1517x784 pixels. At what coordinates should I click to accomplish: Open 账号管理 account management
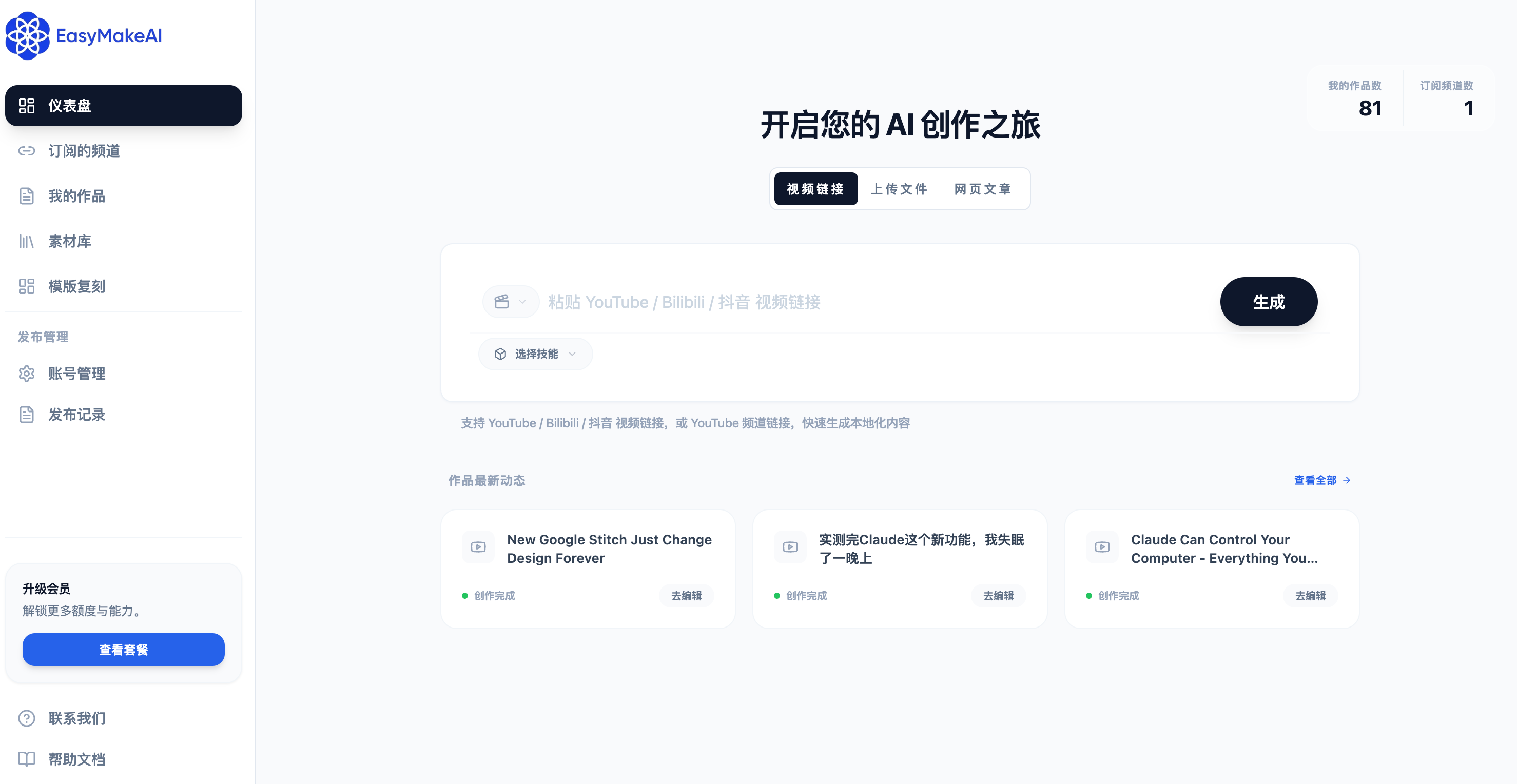77,374
